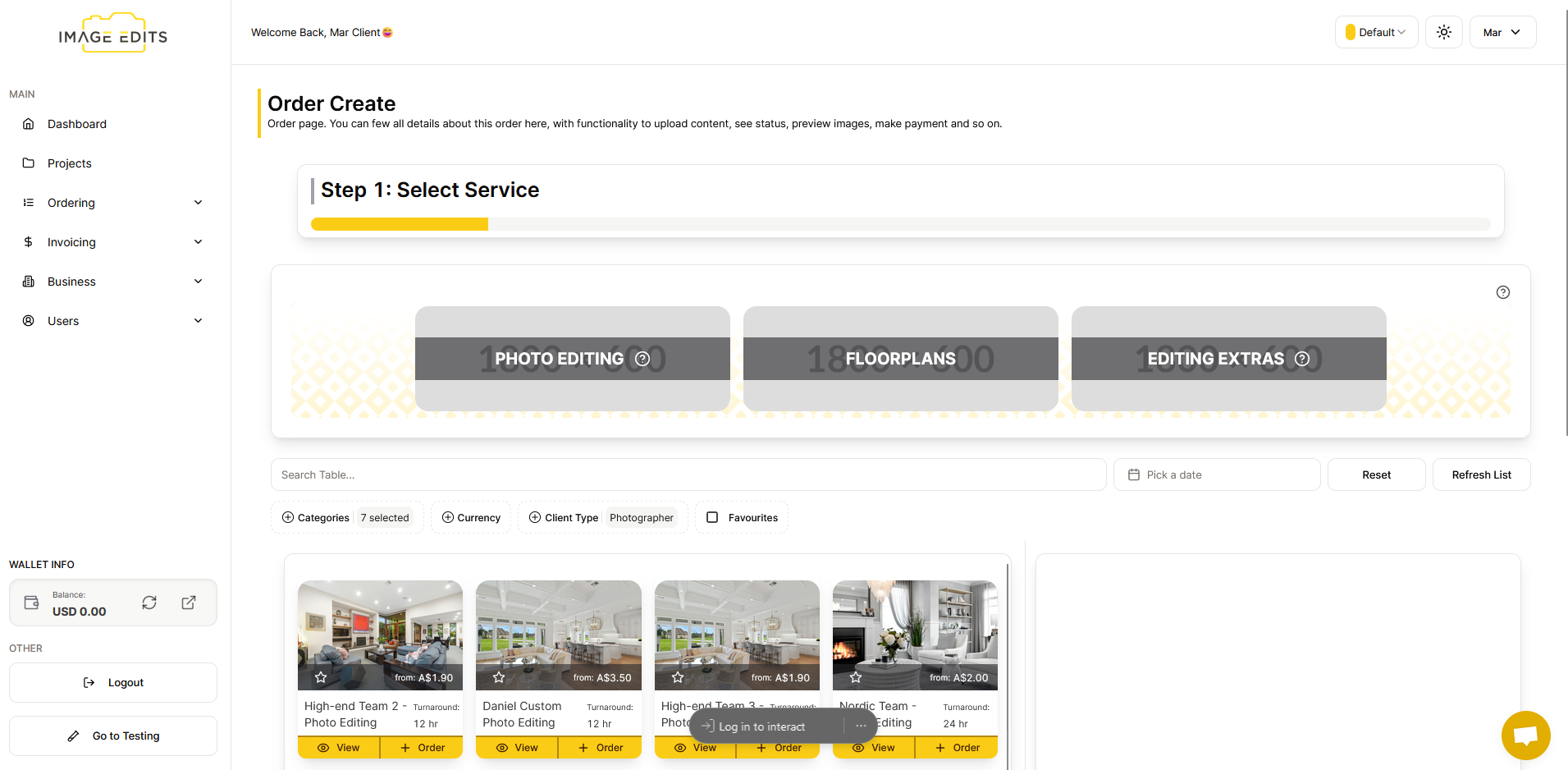Click the Step 1 yellow progress bar
The image size is (1568, 770).
400,224
